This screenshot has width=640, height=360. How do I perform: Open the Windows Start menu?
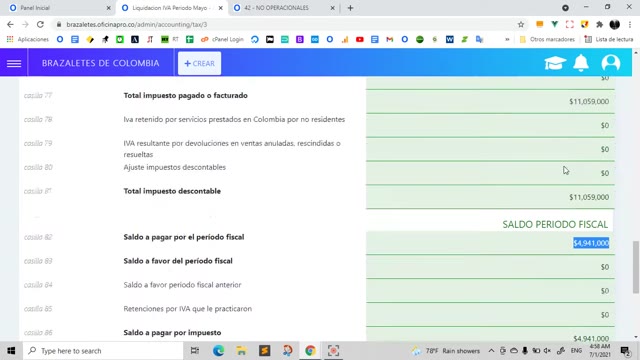(11, 351)
